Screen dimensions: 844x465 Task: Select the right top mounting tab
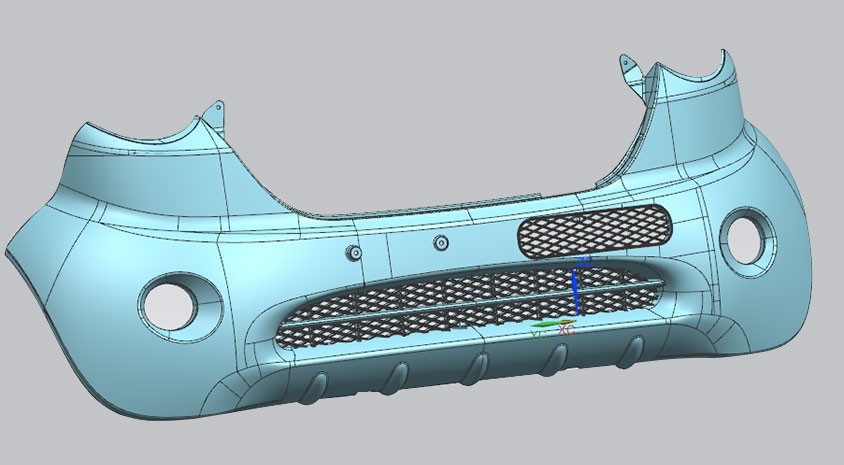pos(629,67)
